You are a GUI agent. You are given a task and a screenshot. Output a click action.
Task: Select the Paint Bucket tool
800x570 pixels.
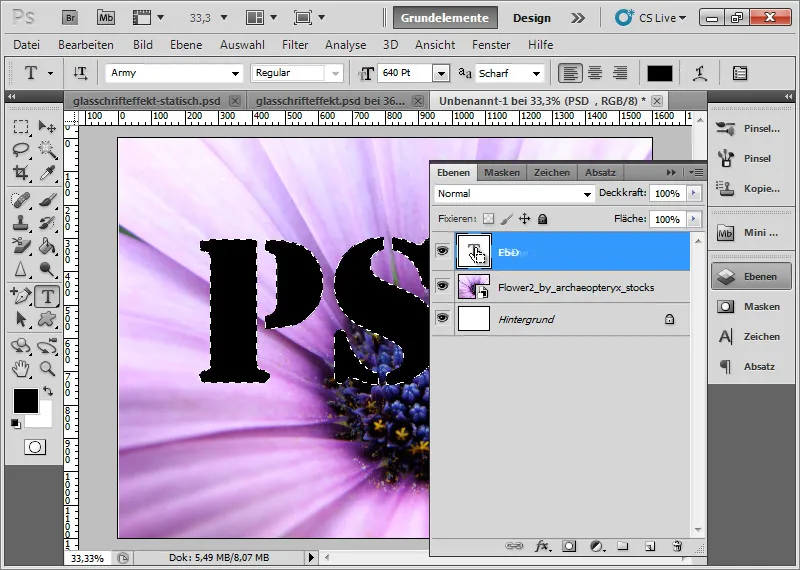point(47,246)
